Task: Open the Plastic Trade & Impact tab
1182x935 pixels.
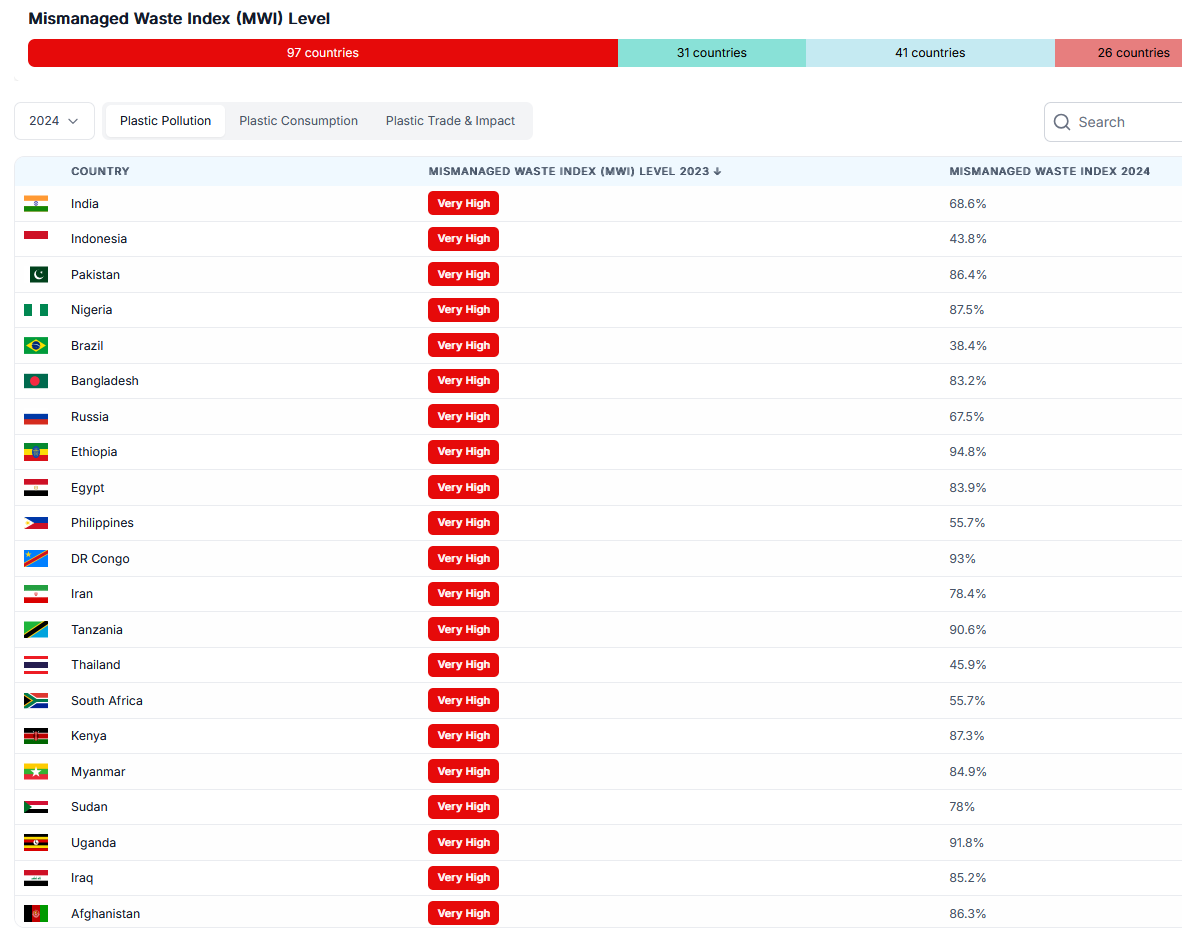Action: tap(450, 121)
